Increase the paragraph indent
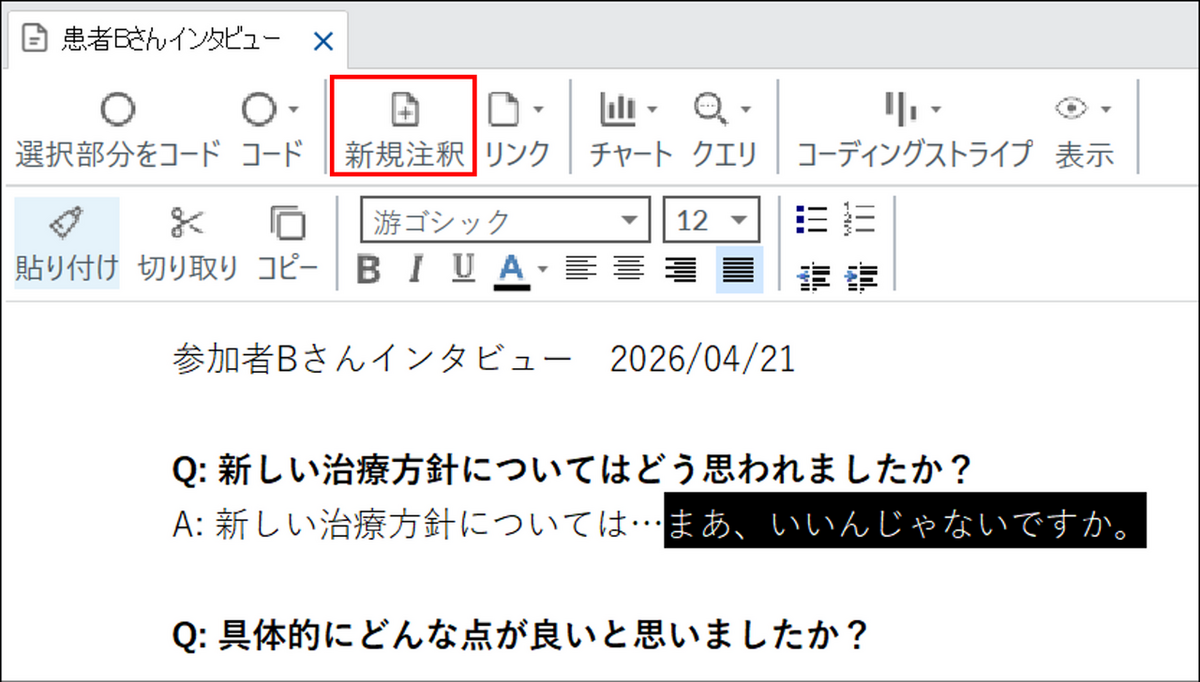The image size is (1200, 682). click(x=860, y=277)
